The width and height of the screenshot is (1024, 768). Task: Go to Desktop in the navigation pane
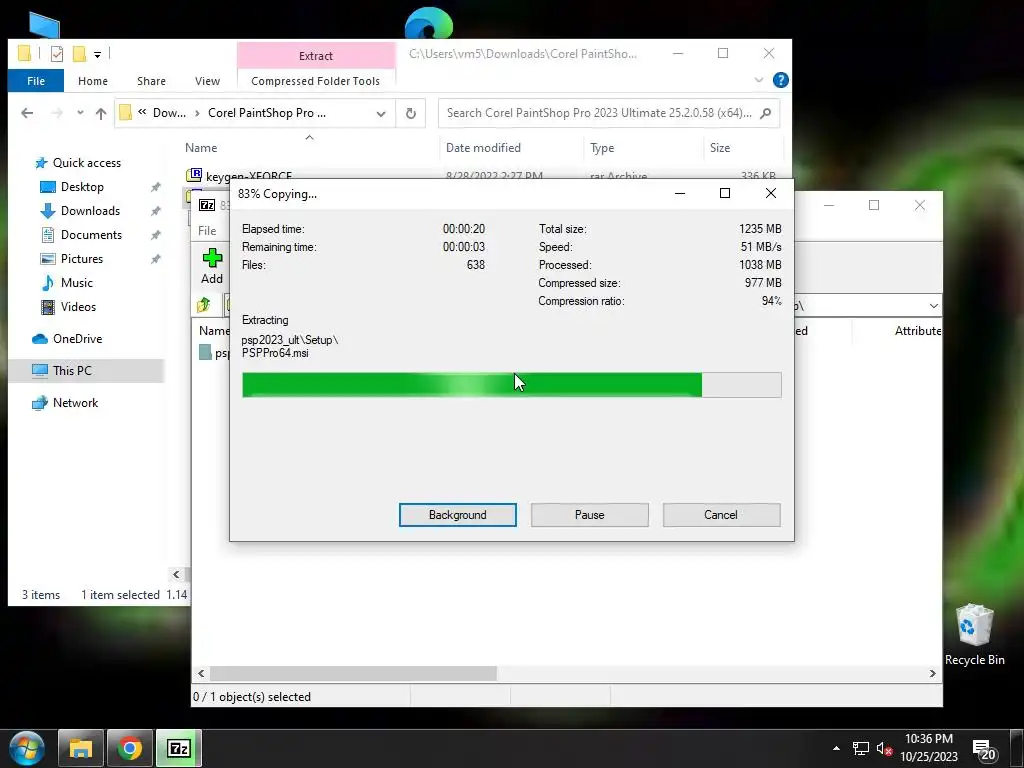pos(82,187)
